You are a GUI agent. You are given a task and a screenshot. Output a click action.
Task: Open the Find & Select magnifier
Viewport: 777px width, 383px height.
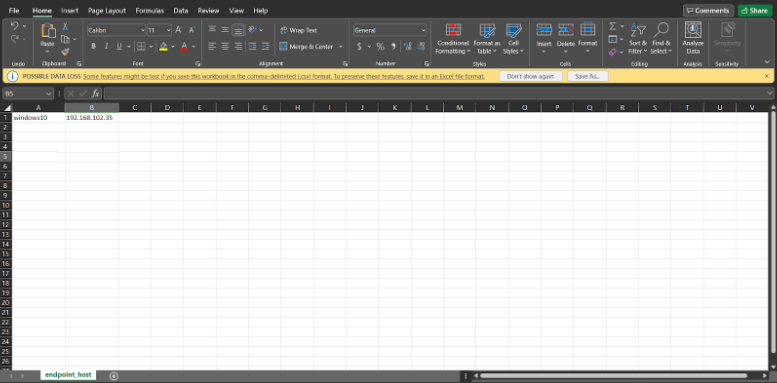(x=661, y=30)
